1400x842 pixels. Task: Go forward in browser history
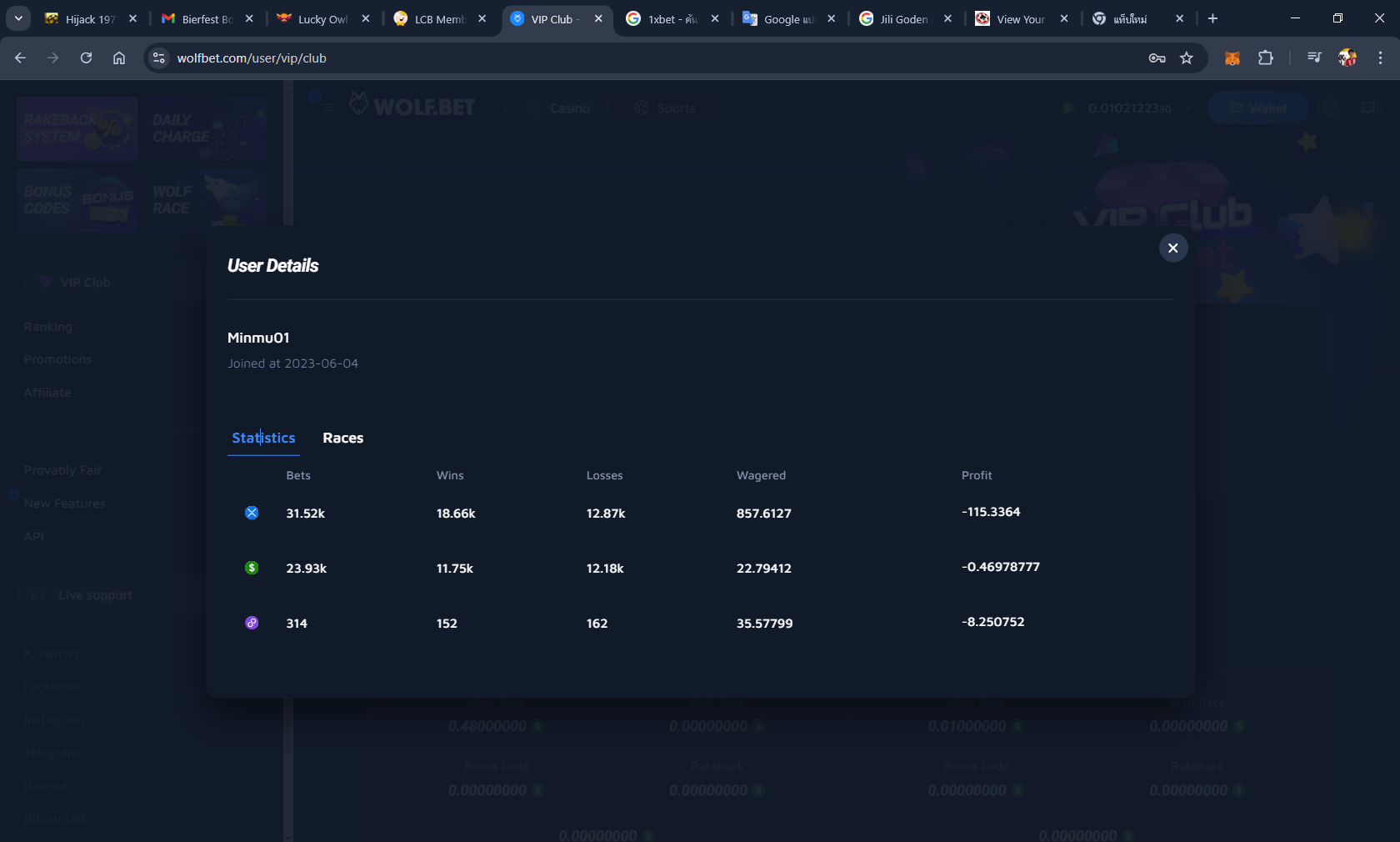coord(53,58)
